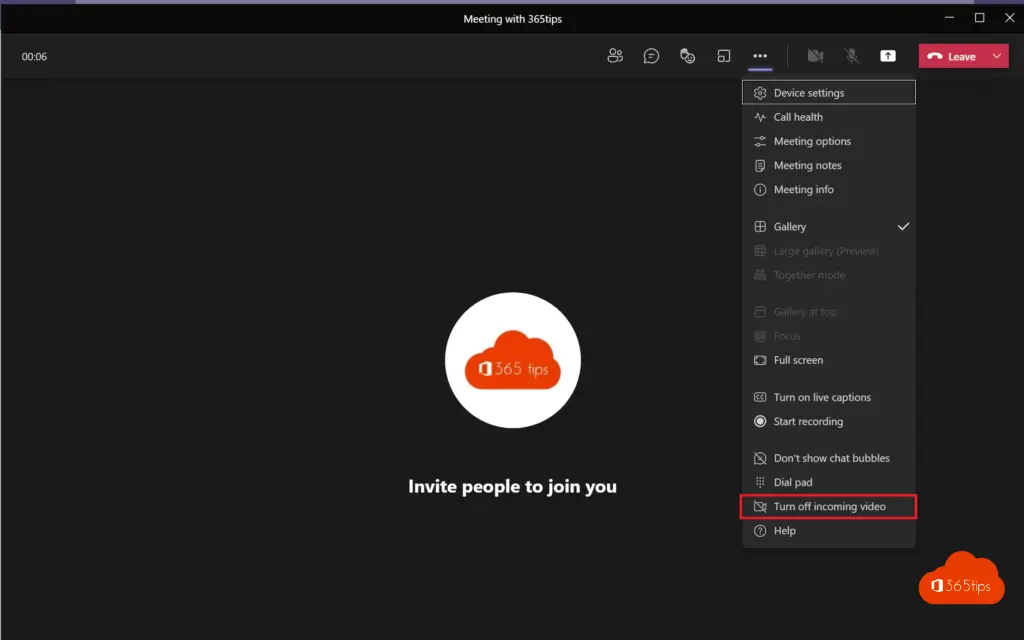Image resolution: width=1024 pixels, height=640 pixels.
Task: Click the chat bubbles off icon
Action: click(x=760, y=458)
